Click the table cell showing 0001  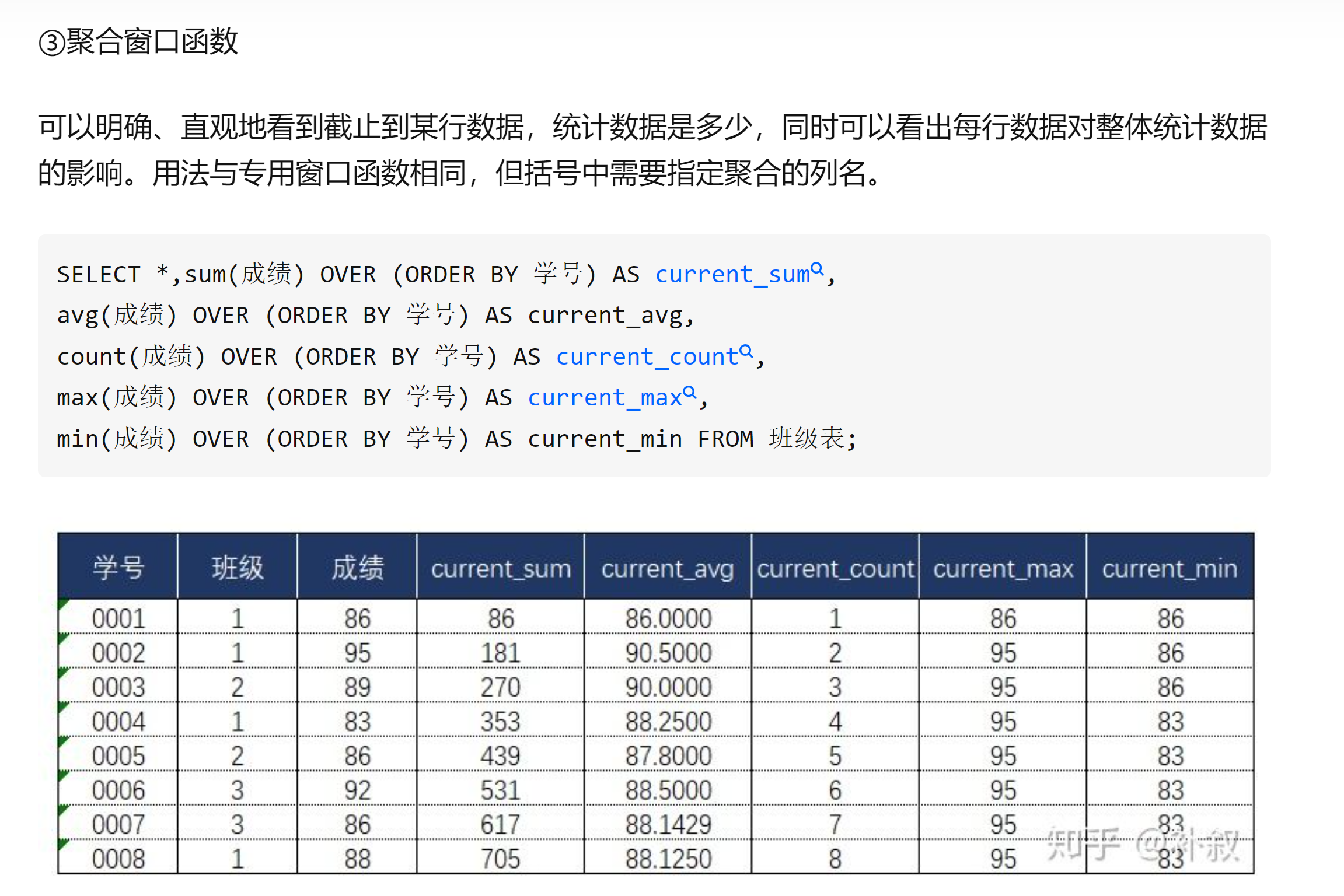click(x=118, y=618)
